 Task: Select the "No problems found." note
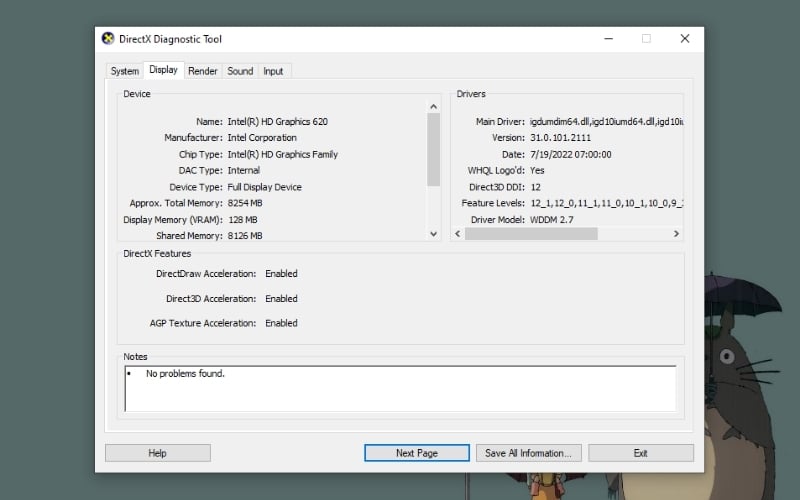185,373
